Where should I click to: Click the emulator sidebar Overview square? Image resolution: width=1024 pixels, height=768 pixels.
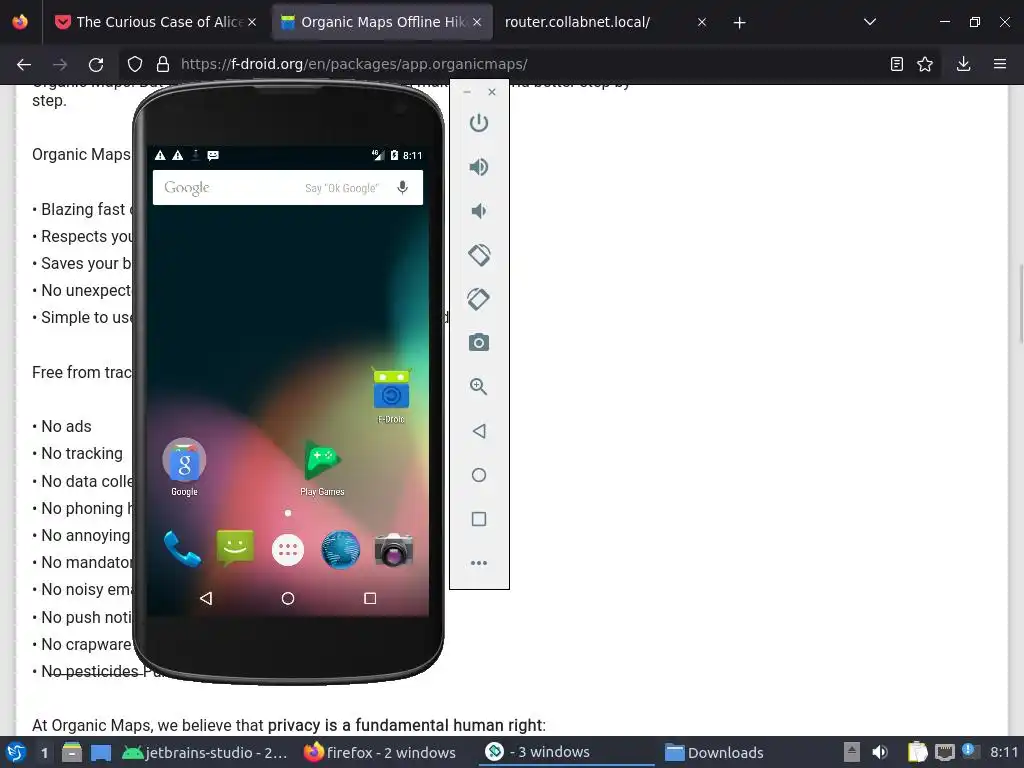tap(479, 519)
